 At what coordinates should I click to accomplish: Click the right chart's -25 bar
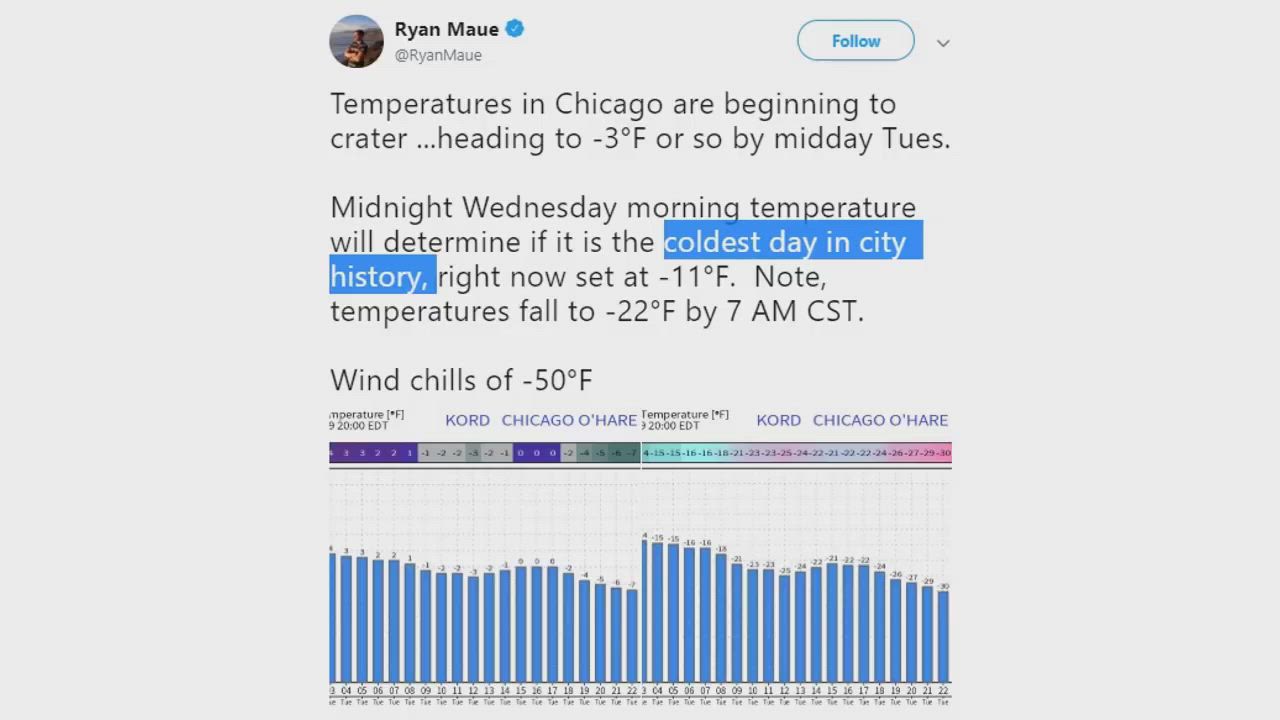click(x=785, y=628)
